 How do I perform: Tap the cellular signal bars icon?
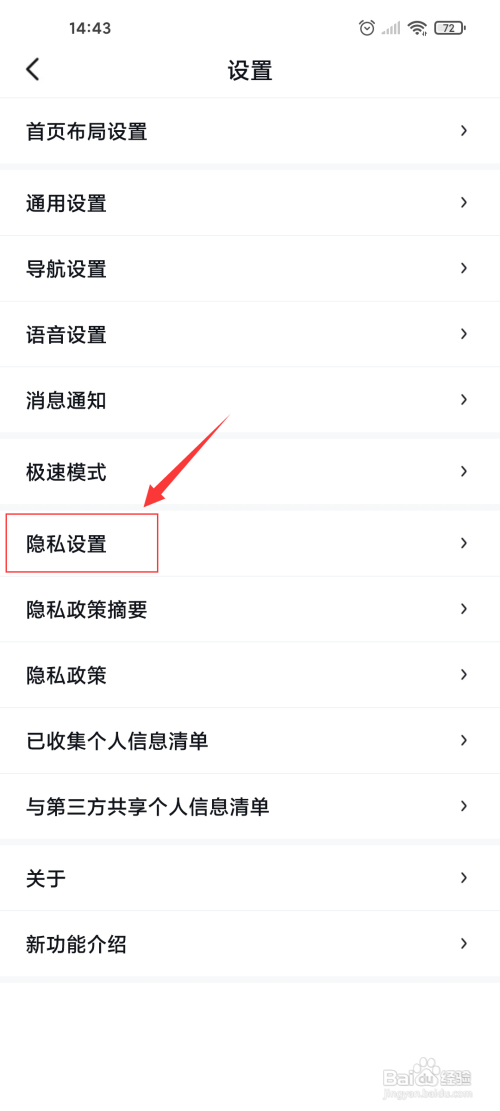[390, 28]
